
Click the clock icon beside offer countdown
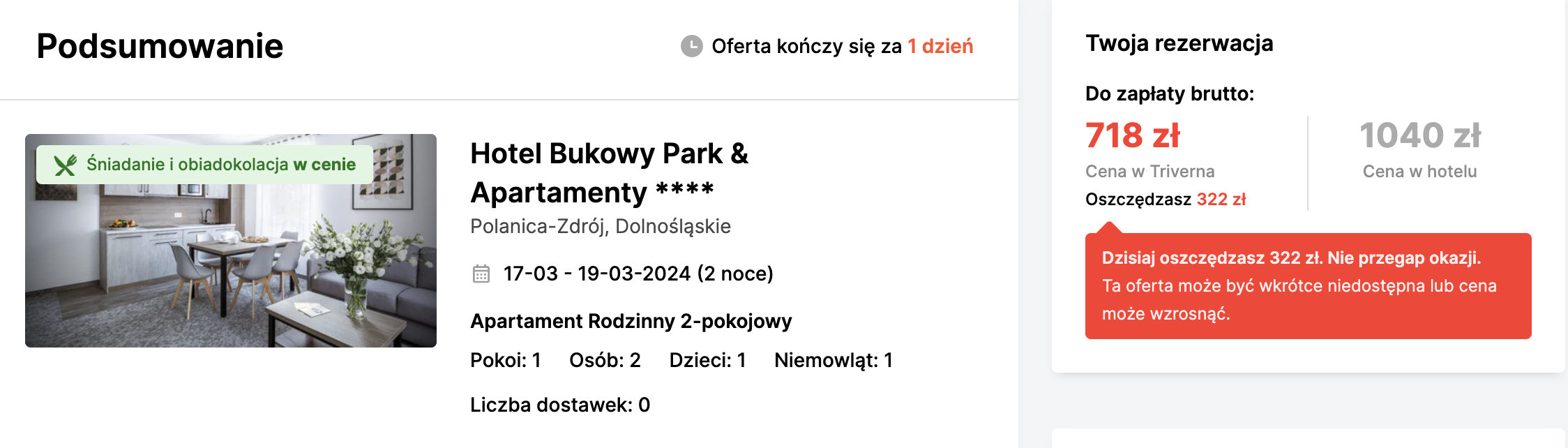691,46
